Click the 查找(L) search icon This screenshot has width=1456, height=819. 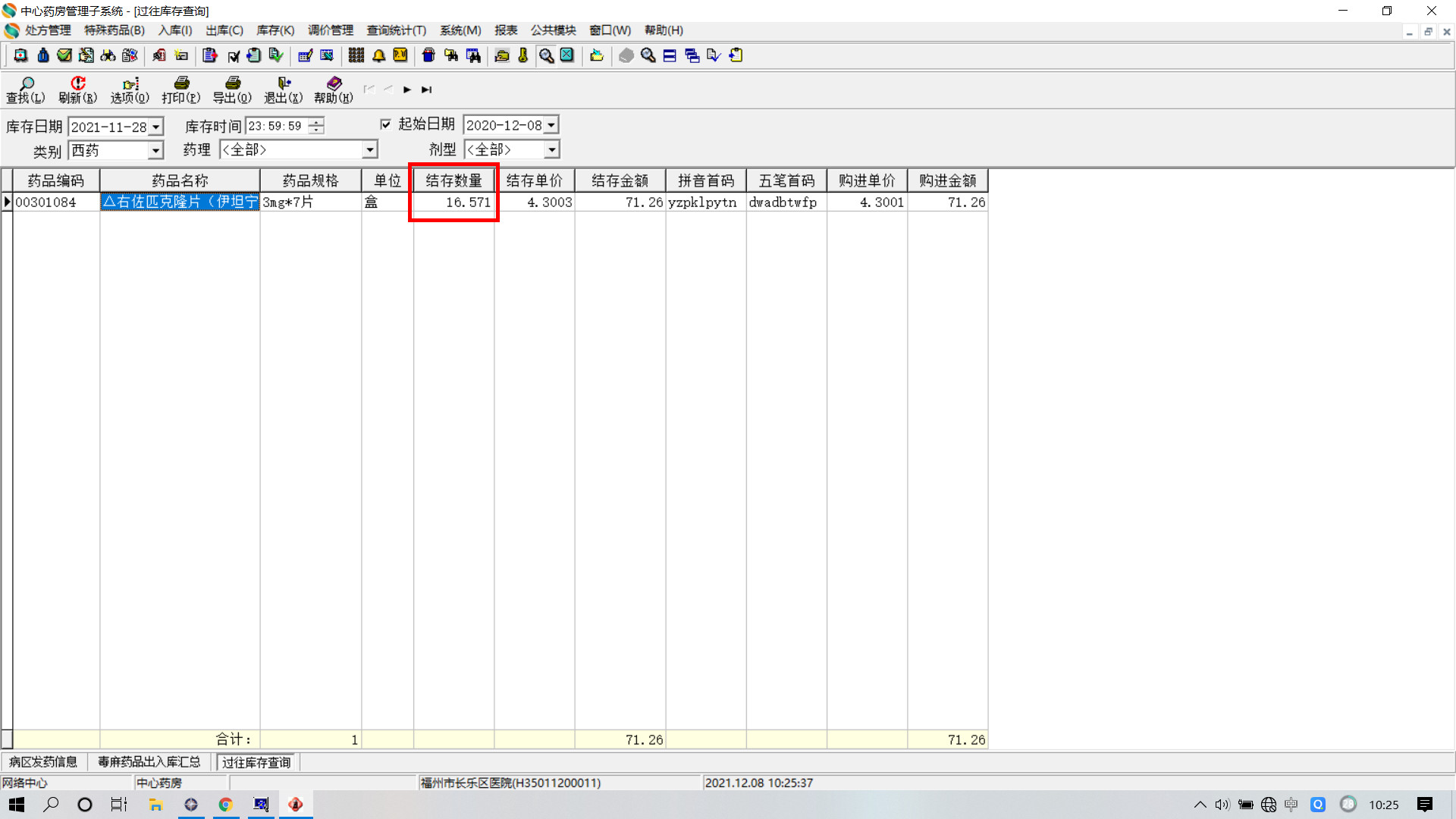26,89
